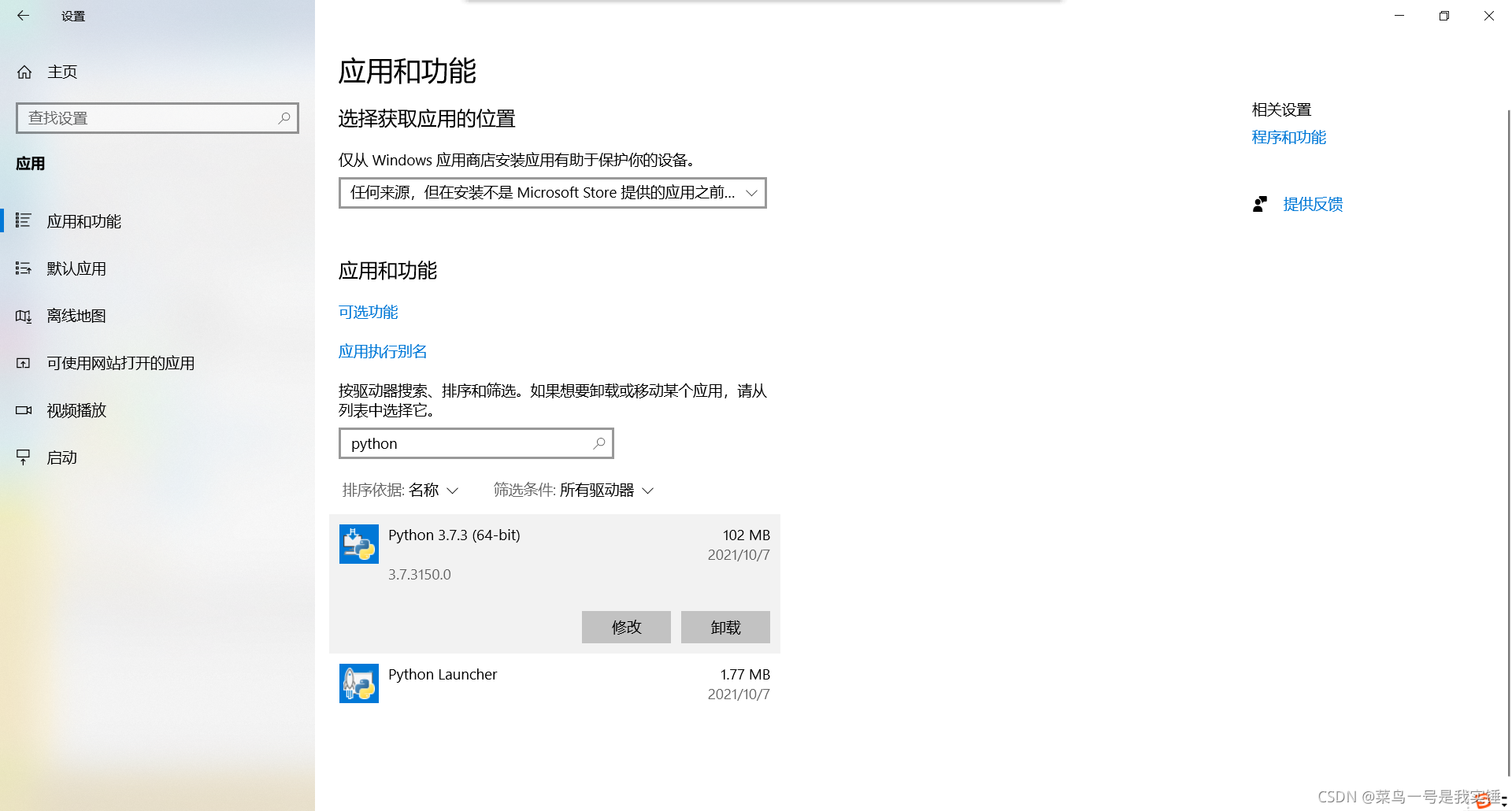The image size is (1512, 811).
Task: Select 主页 from the sidebar menu
Action: 62,72
